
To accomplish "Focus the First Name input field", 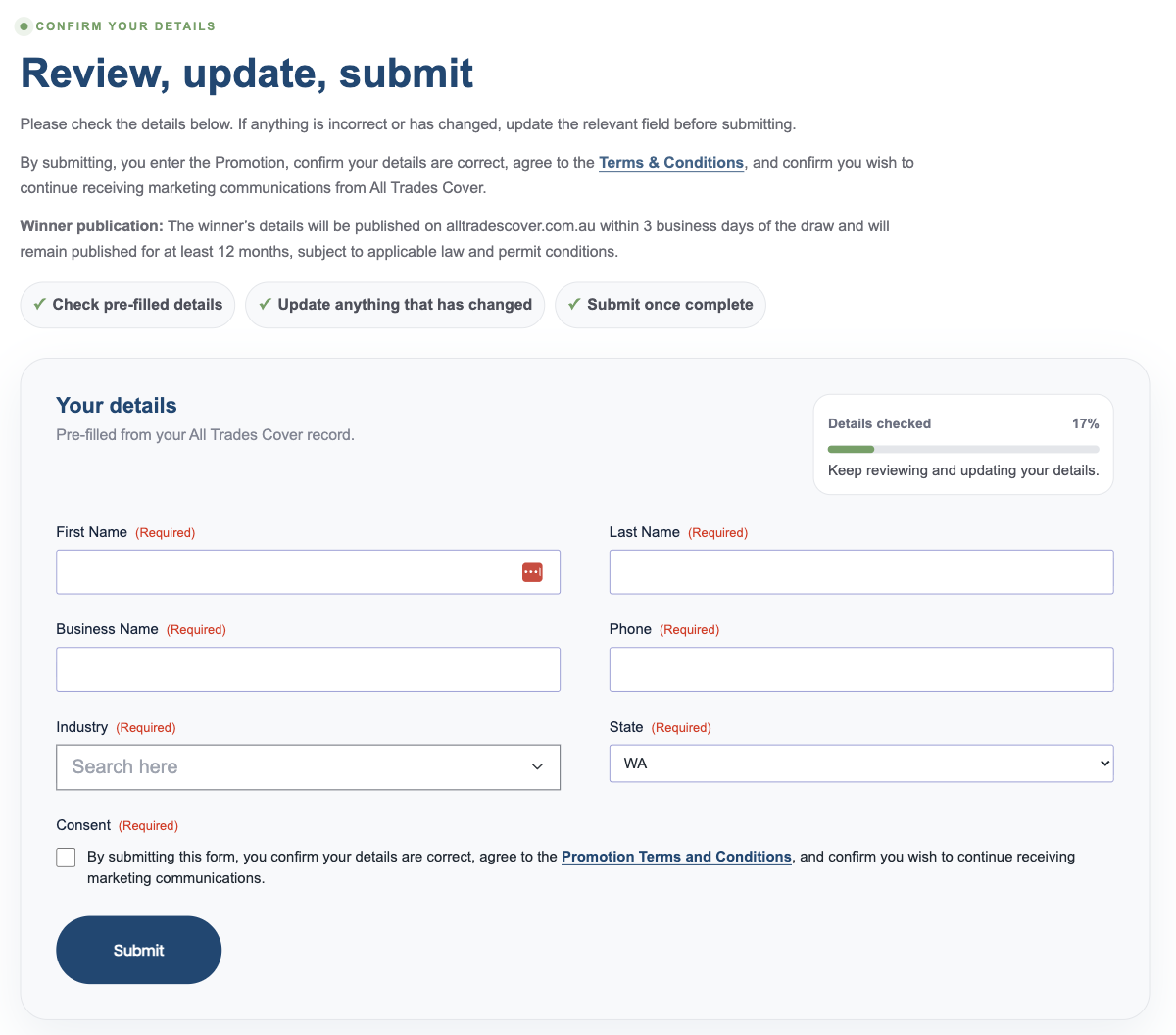I will pos(309,572).
